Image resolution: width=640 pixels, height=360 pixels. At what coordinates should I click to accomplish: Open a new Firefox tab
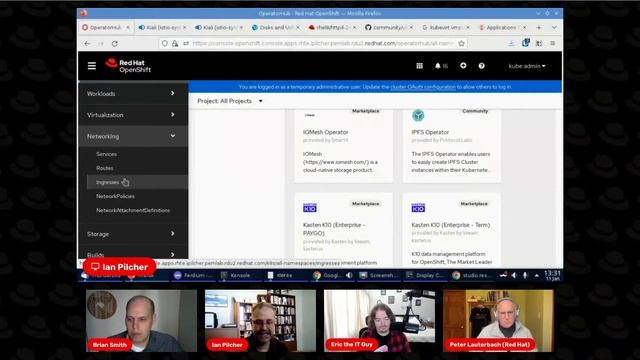[x=539, y=27]
